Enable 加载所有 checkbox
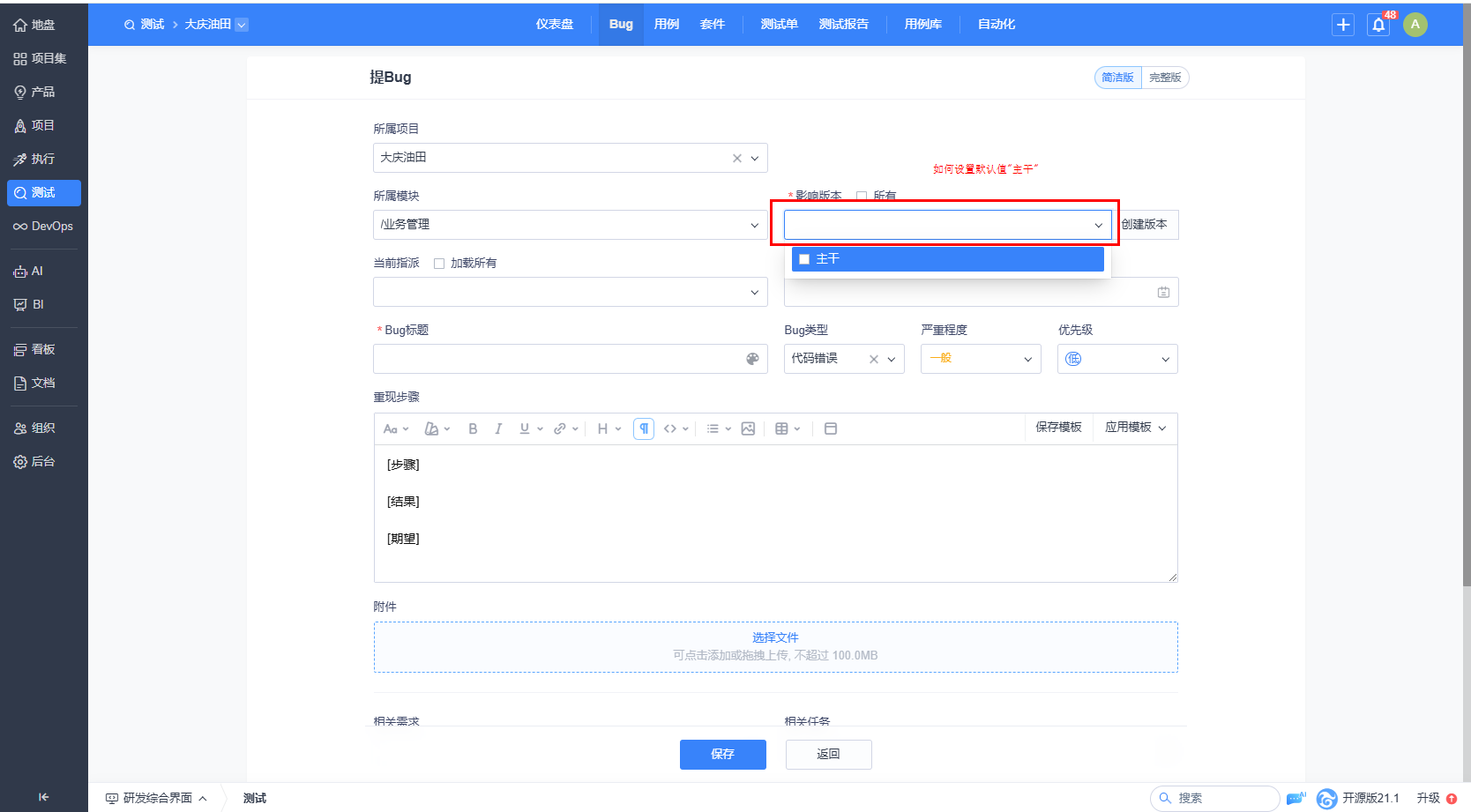The width and height of the screenshot is (1471, 812). click(x=439, y=264)
